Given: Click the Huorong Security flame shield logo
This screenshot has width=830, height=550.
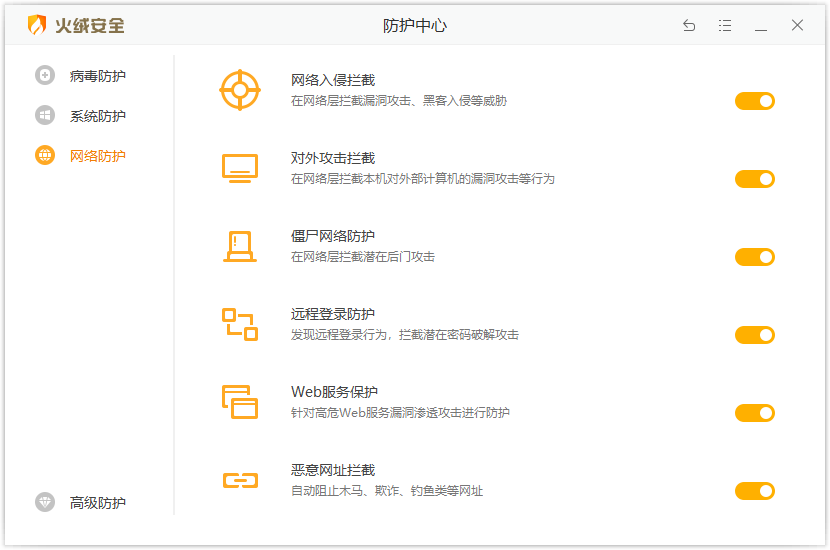Looking at the screenshot, I should click(x=37, y=26).
